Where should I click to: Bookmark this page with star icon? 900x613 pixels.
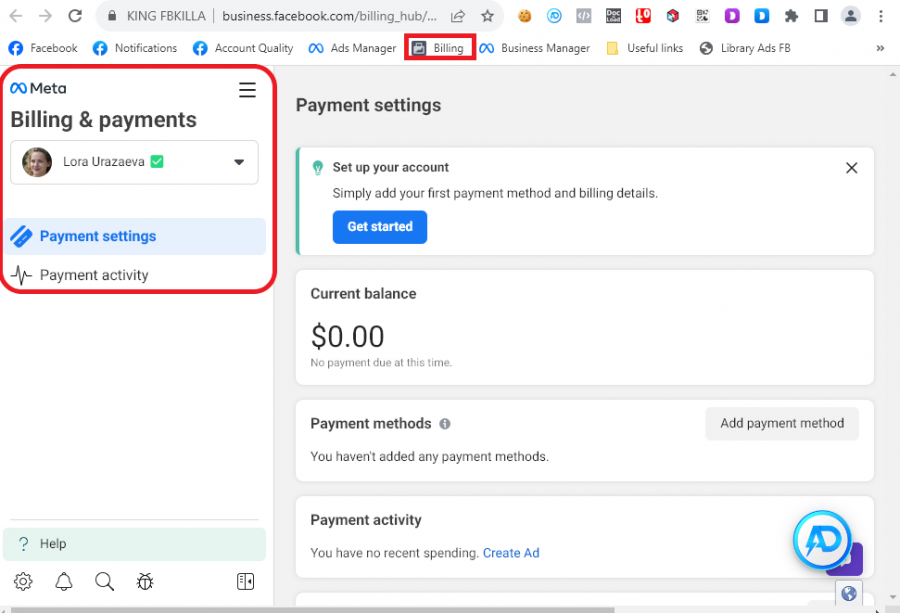tap(487, 15)
